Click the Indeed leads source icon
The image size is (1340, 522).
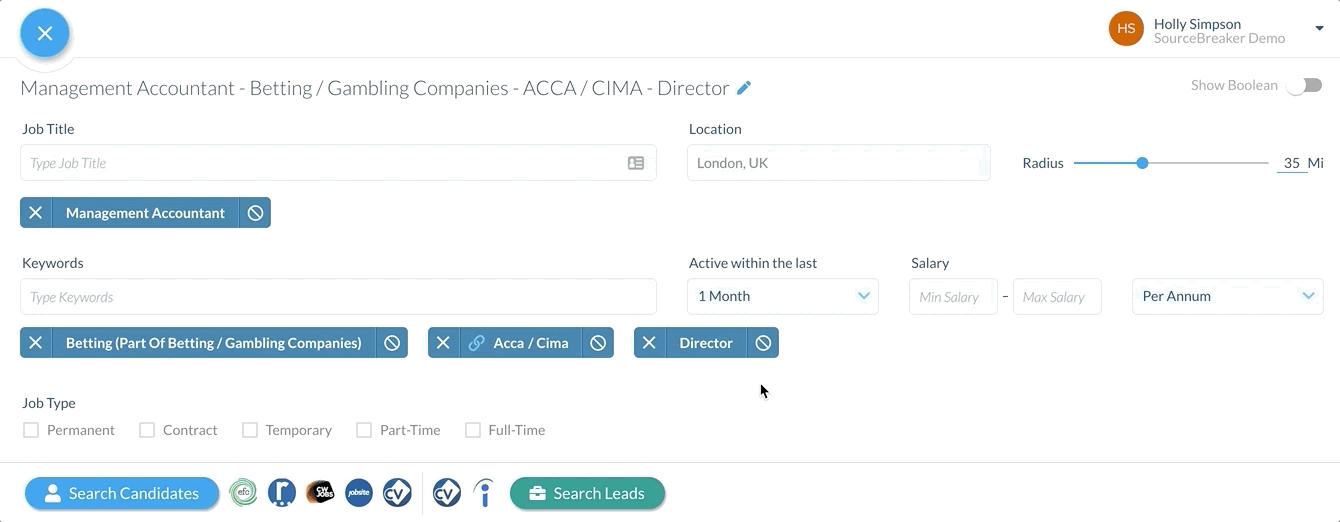click(x=484, y=493)
